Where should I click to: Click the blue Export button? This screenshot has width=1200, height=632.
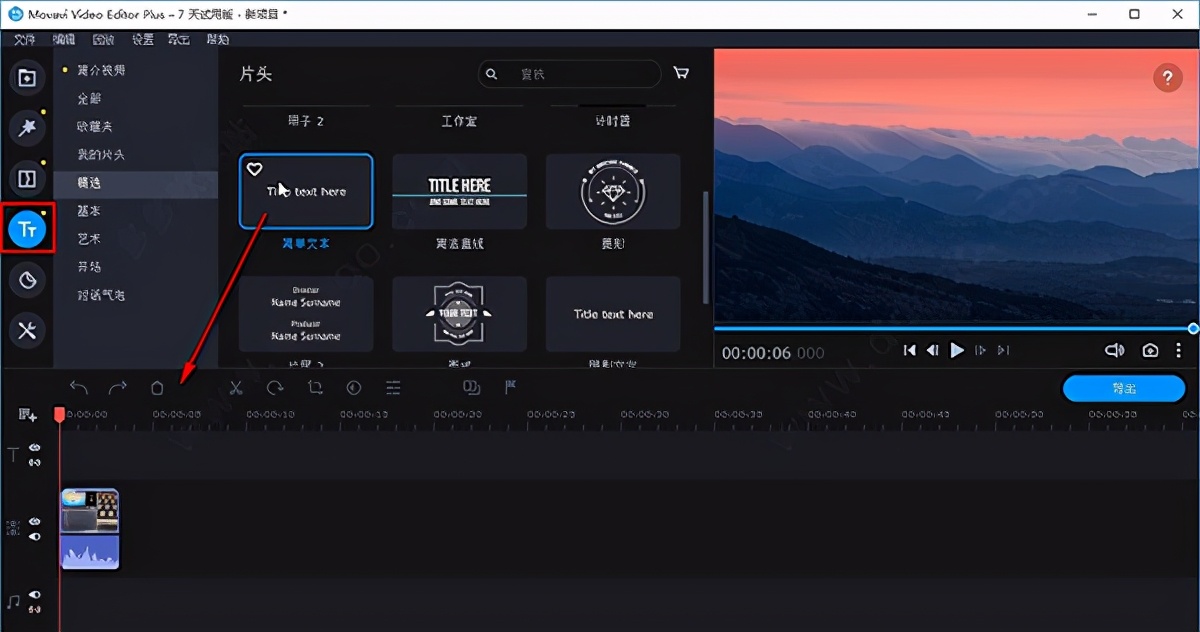coord(1123,388)
